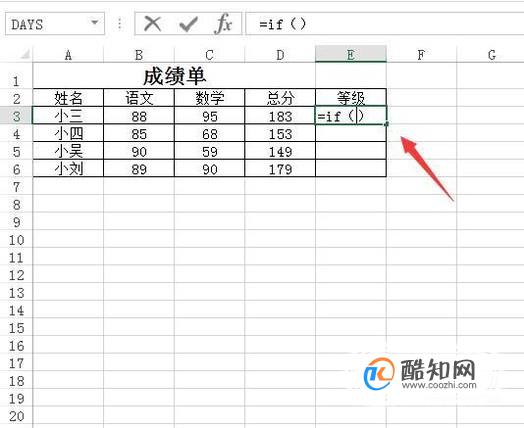Open the Insert Function fx dialog

pos(224,24)
